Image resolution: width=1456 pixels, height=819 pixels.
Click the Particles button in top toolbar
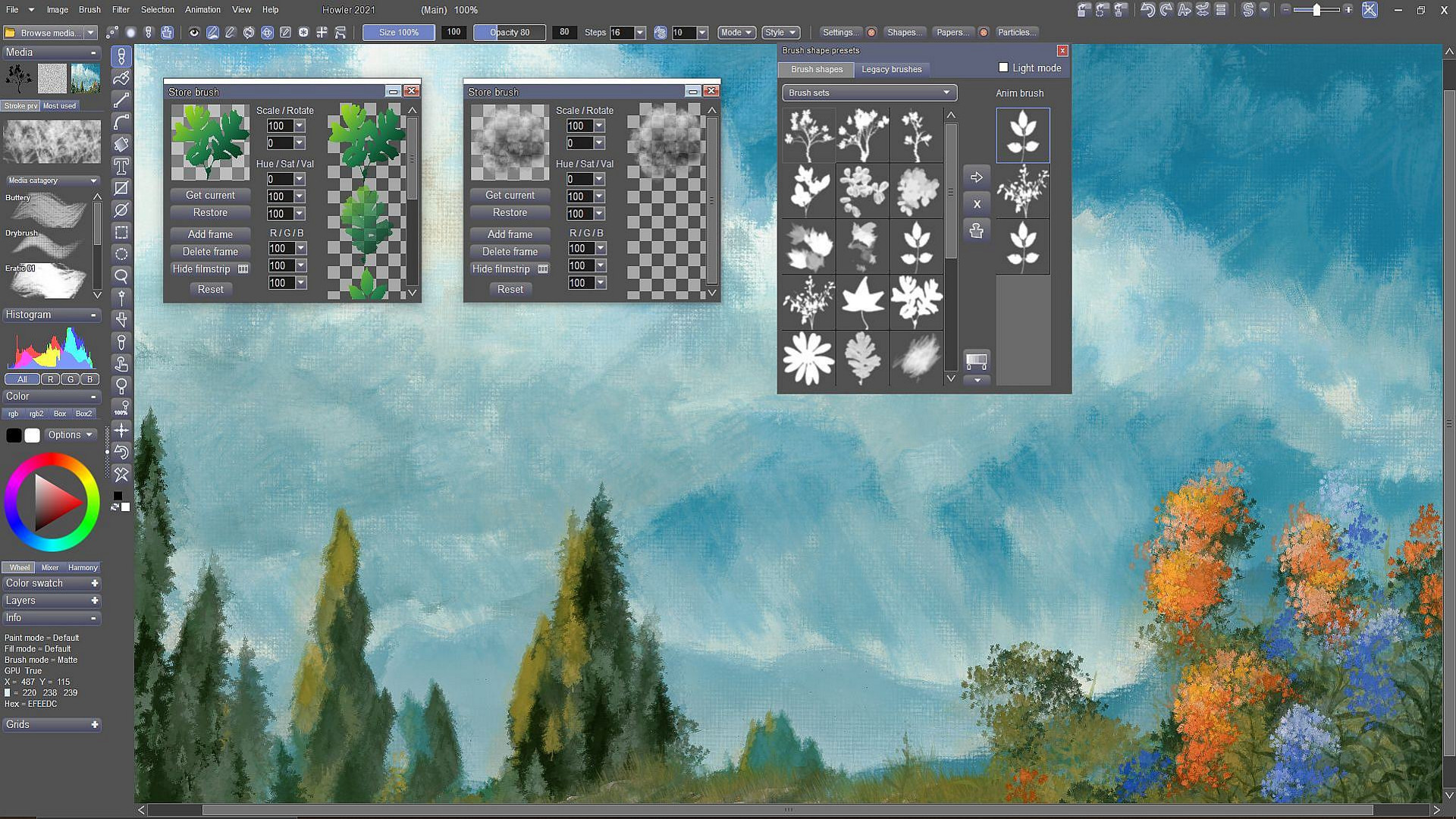click(x=1016, y=33)
